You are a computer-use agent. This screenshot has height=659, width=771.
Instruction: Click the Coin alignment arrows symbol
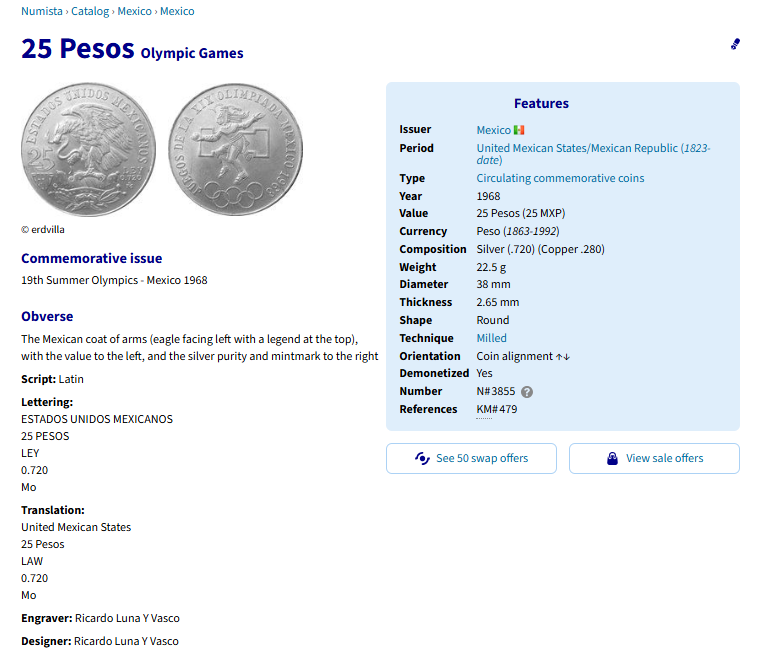(563, 356)
